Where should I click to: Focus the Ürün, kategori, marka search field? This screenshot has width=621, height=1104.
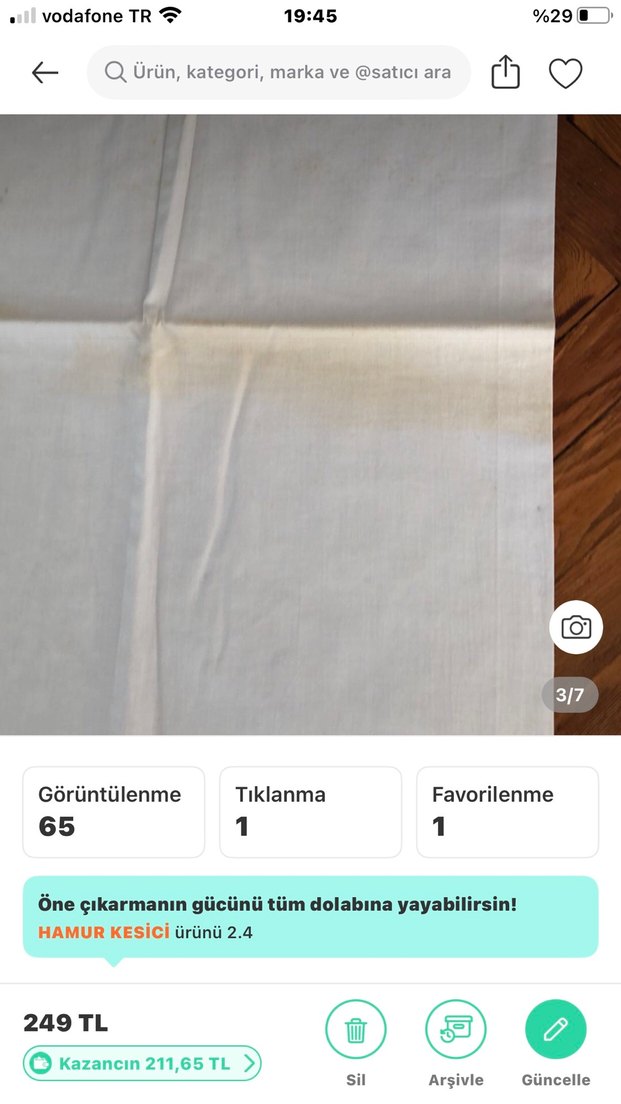point(279,73)
